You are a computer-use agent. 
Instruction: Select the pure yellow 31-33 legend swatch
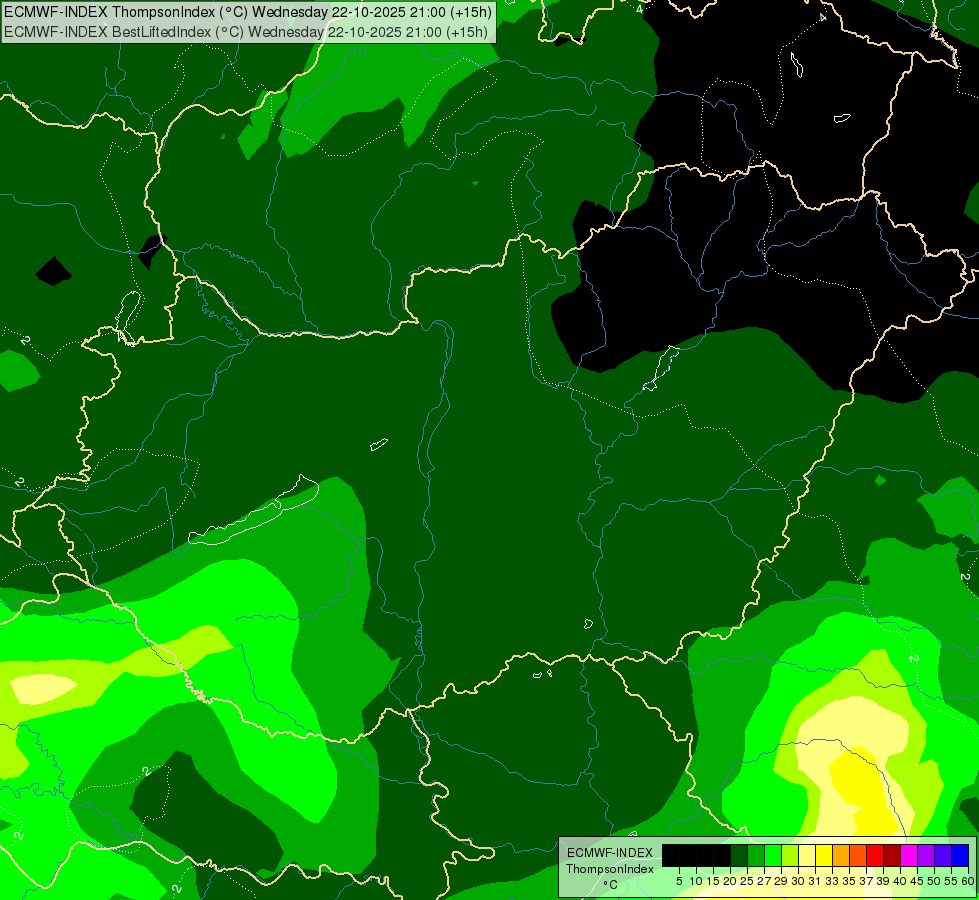[824, 855]
